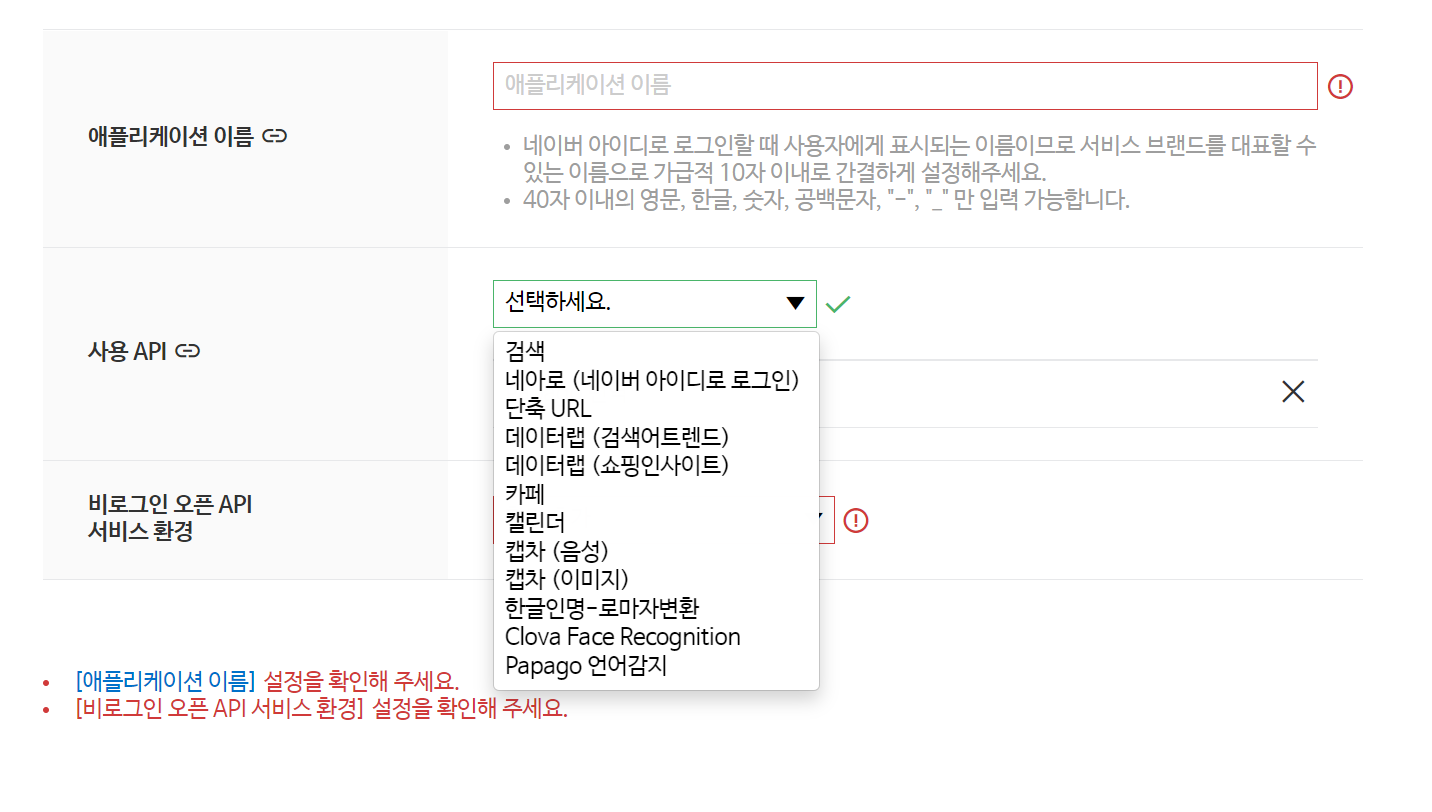Select 데이터랩 (검색어트렌드) option
The width and height of the screenshot is (1432, 812).
pyautogui.click(x=617, y=437)
